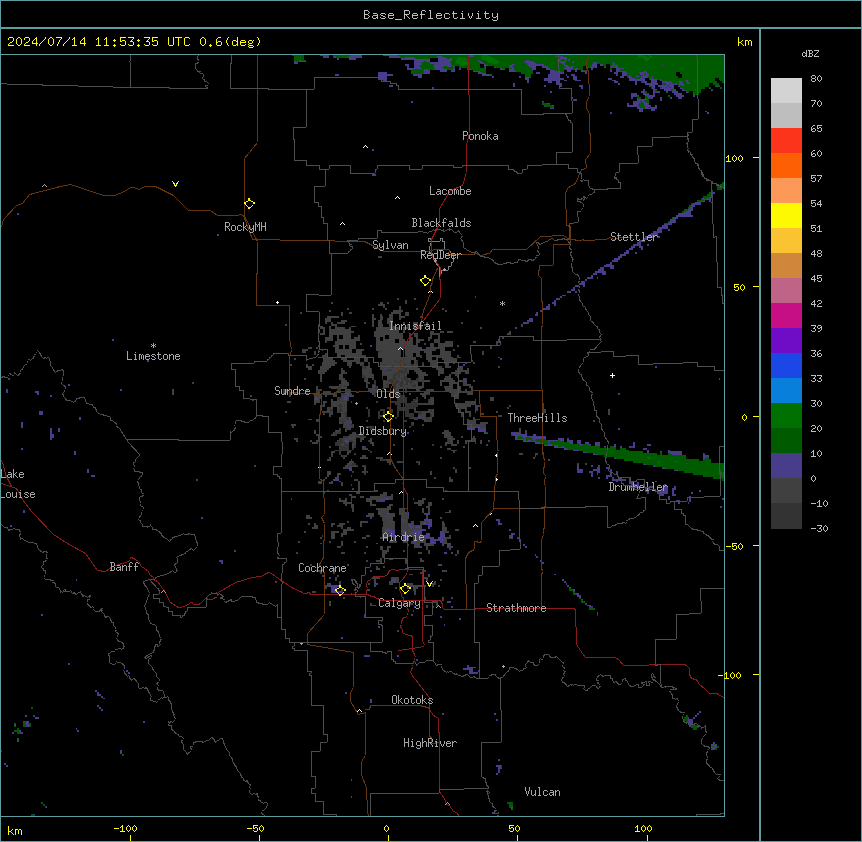The image size is (862, 842).
Task: Click the Lake Louise map label
Action: [x=18, y=484]
